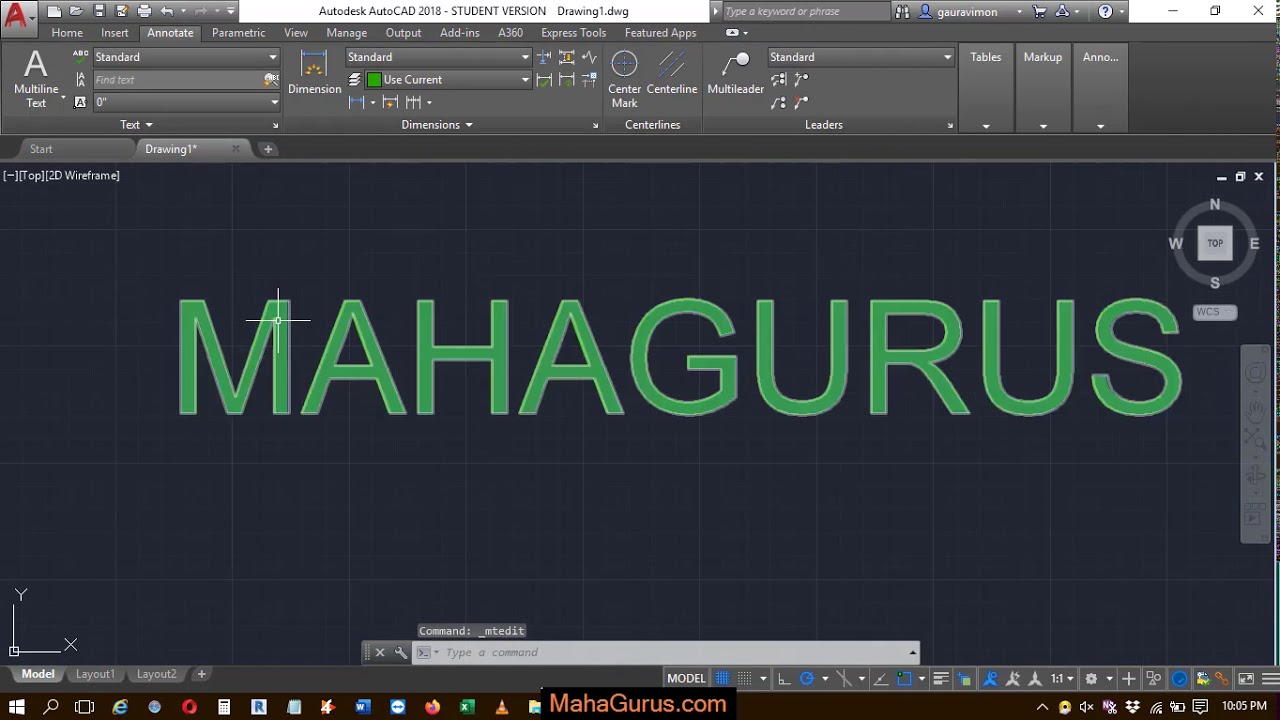The width and height of the screenshot is (1280, 720).
Task: Toggle lineweight display in status bar
Action: 940,679
